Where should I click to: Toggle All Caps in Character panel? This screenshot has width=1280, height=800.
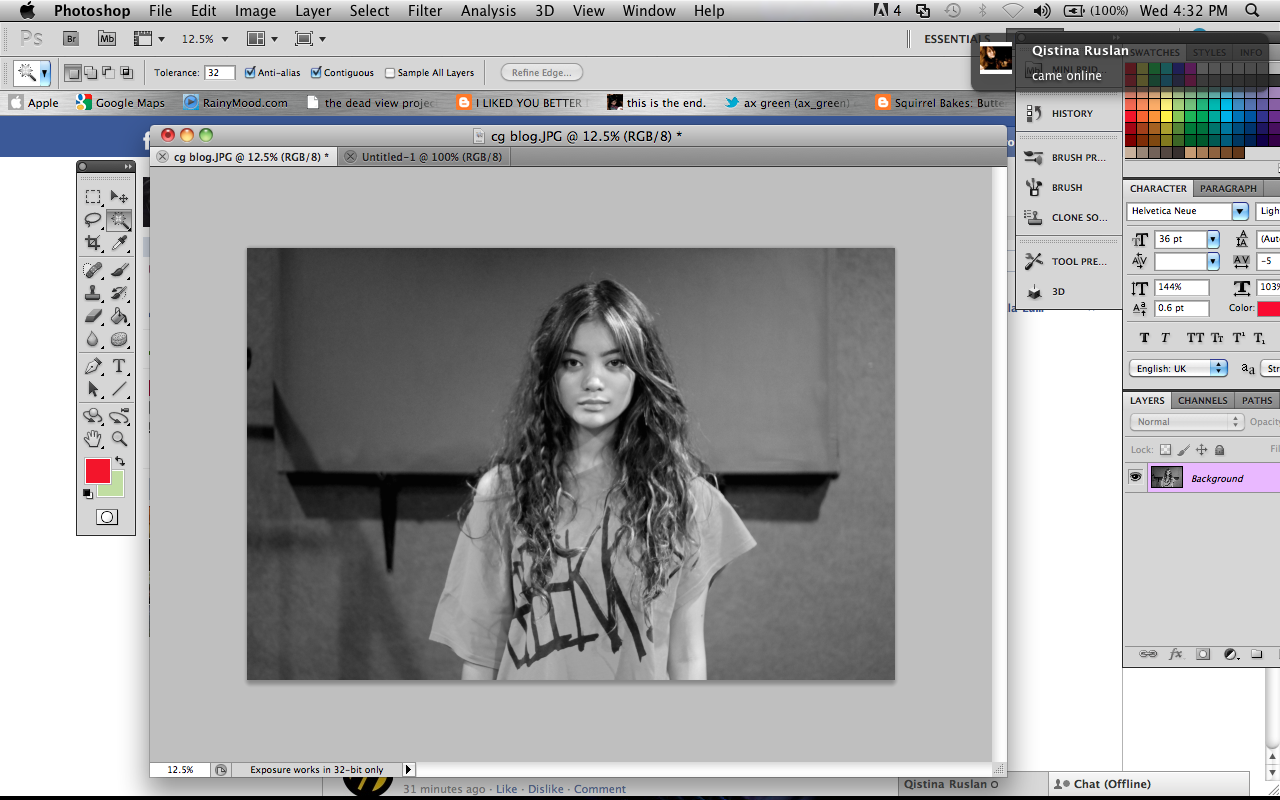point(1195,338)
